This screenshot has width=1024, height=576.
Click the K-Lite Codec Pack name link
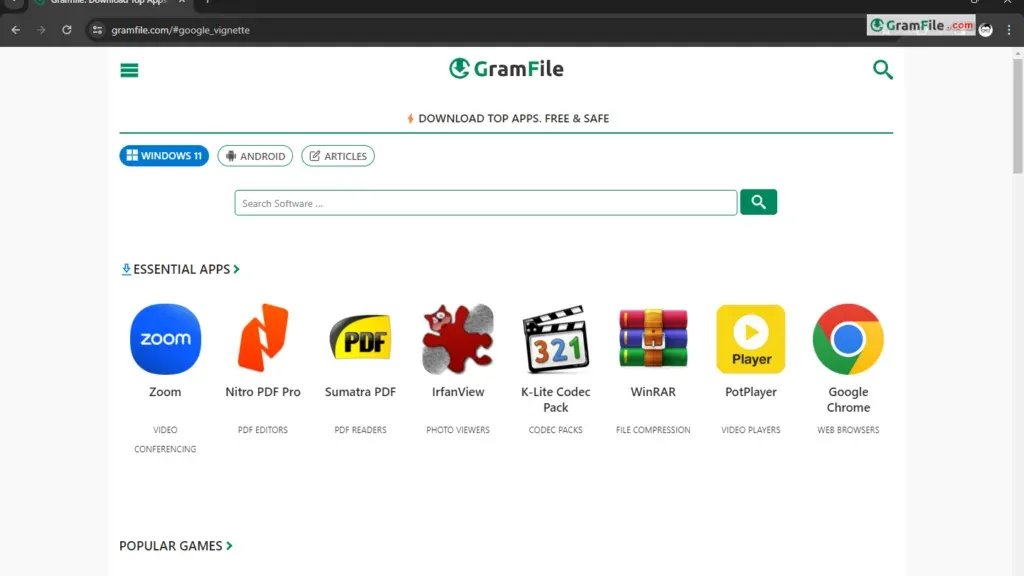click(x=556, y=400)
